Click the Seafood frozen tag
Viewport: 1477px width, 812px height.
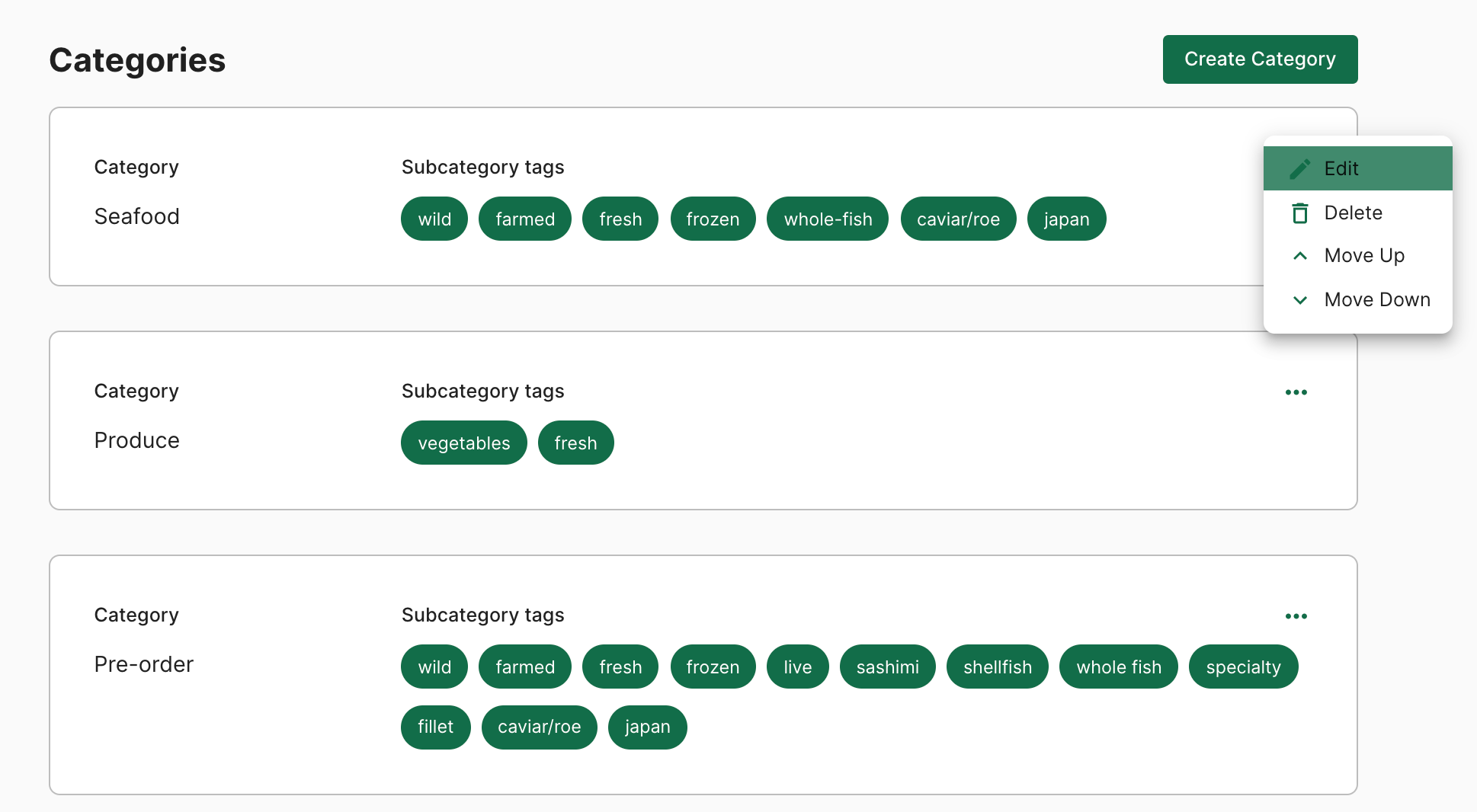713,219
